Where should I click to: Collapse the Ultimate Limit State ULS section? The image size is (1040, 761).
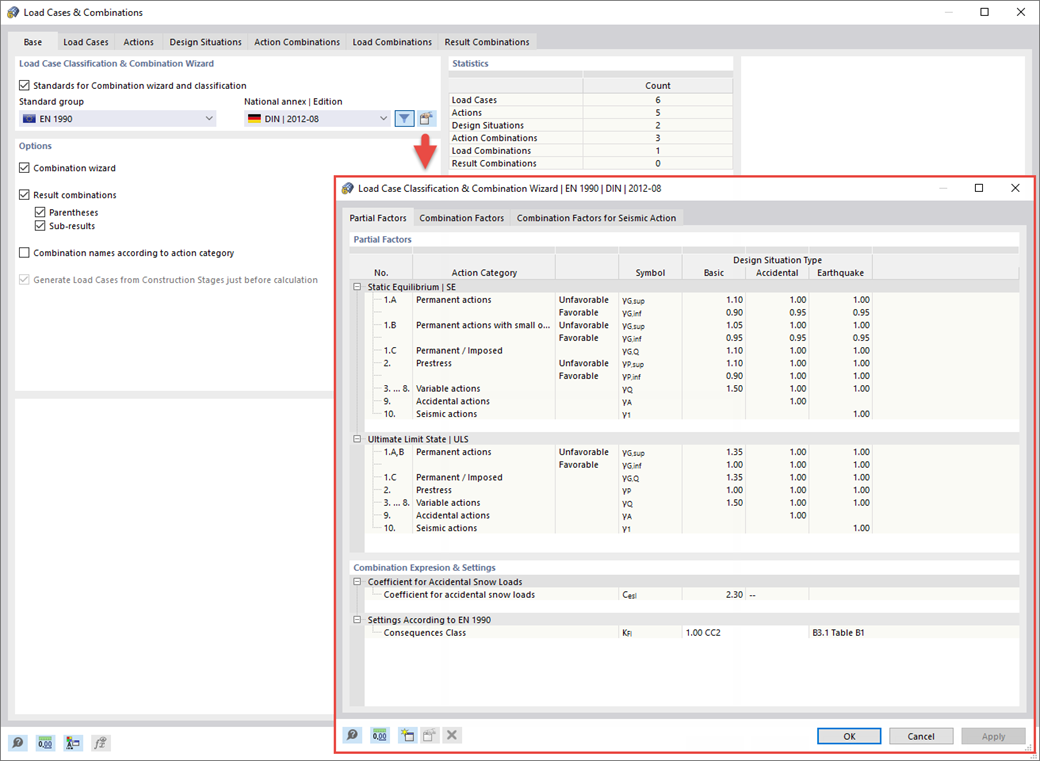click(356, 438)
